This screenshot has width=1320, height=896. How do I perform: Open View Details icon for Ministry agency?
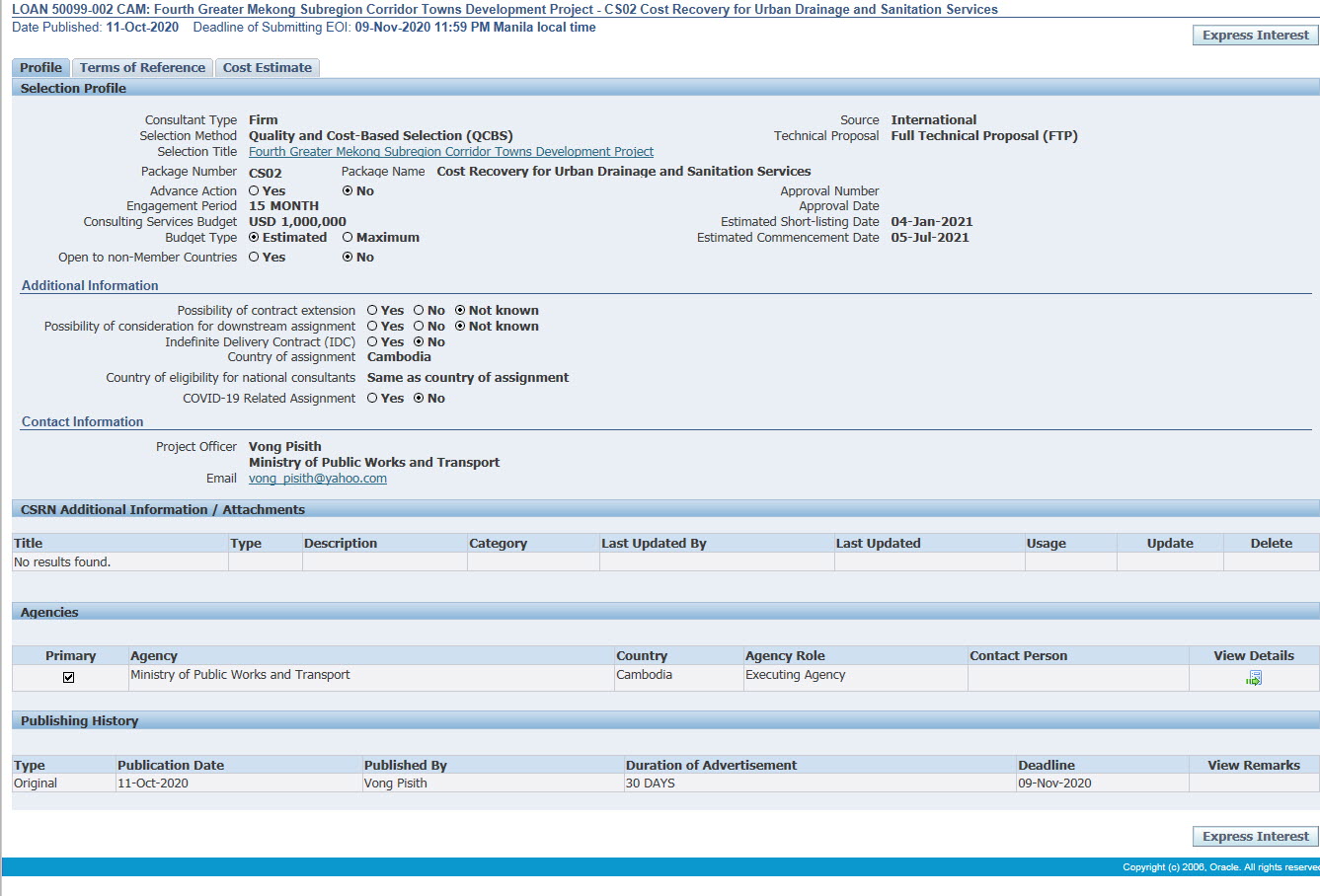click(1254, 678)
